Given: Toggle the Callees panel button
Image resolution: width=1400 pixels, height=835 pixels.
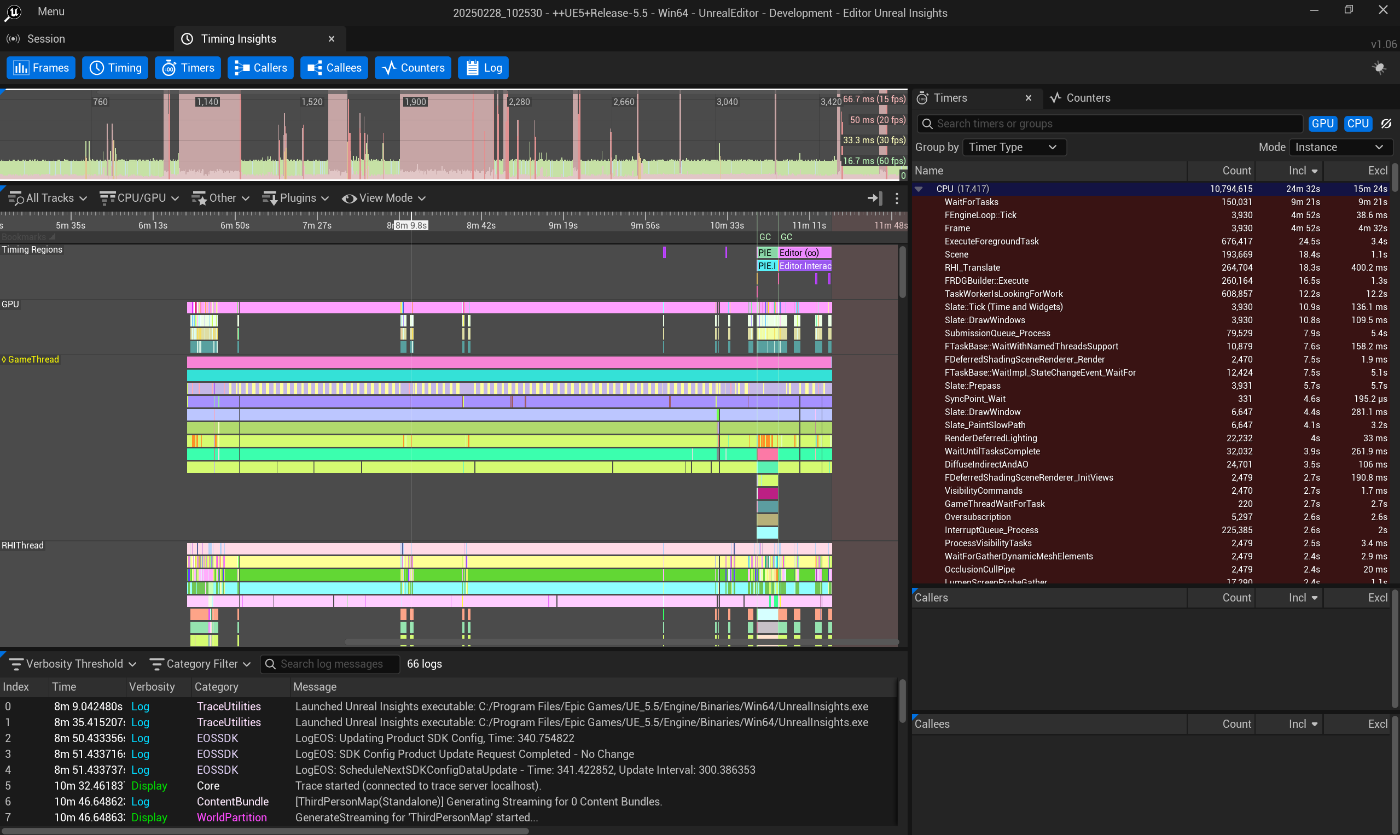Looking at the screenshot, I should [x=334, y=68].
